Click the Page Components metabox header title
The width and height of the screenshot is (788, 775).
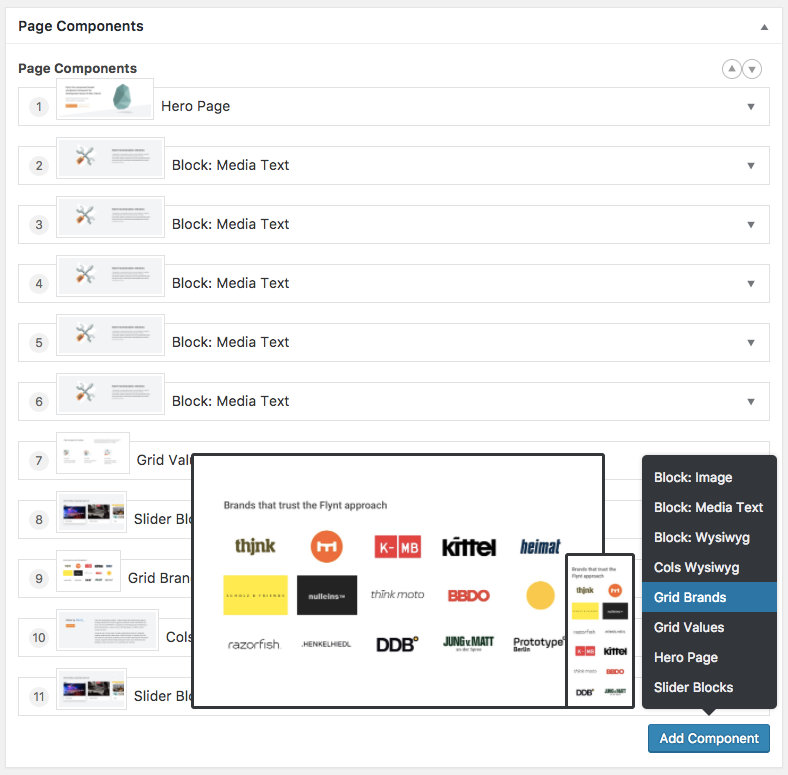[81, 26]
